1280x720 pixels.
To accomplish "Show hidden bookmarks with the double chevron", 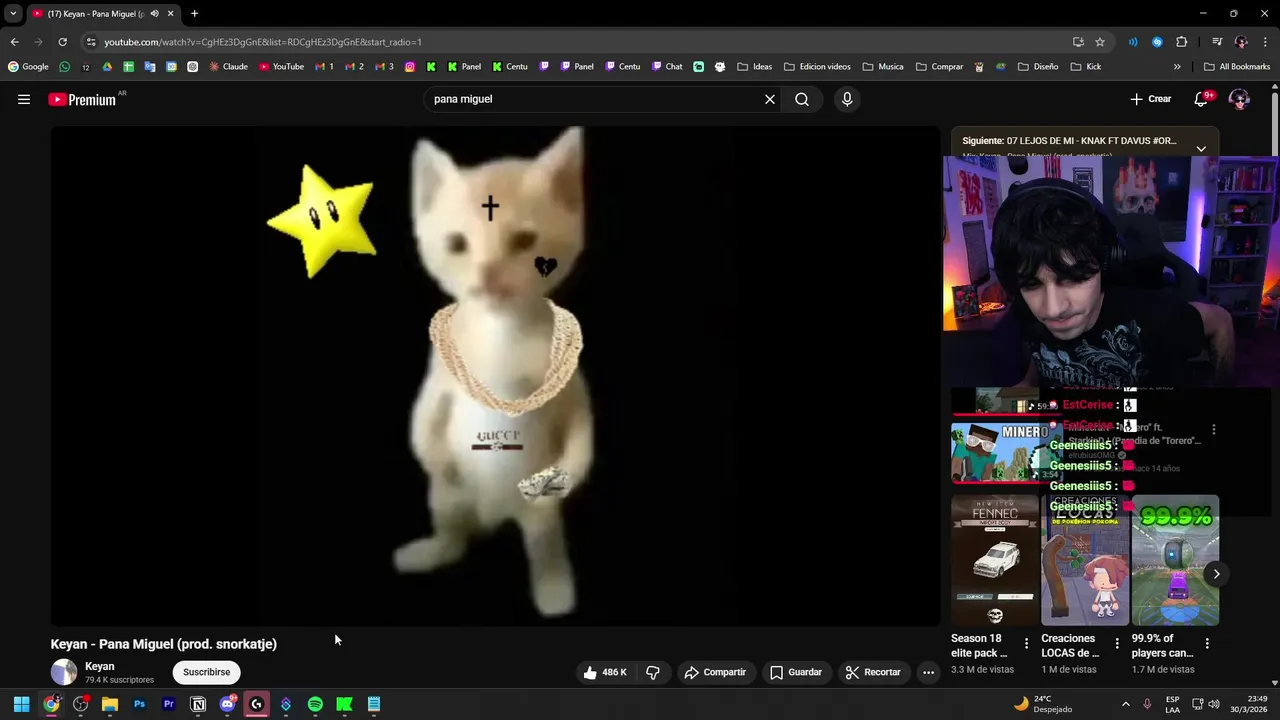I will click(x=1177, y=67).
